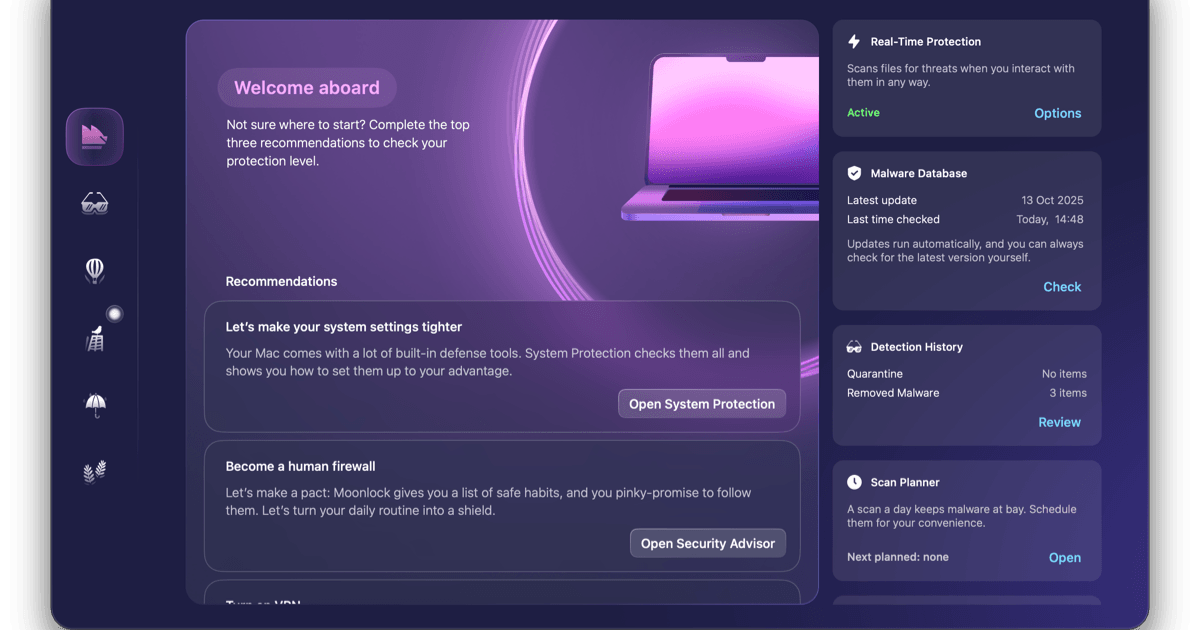Click the notification dot on the sidebar

tap(115, 314)
